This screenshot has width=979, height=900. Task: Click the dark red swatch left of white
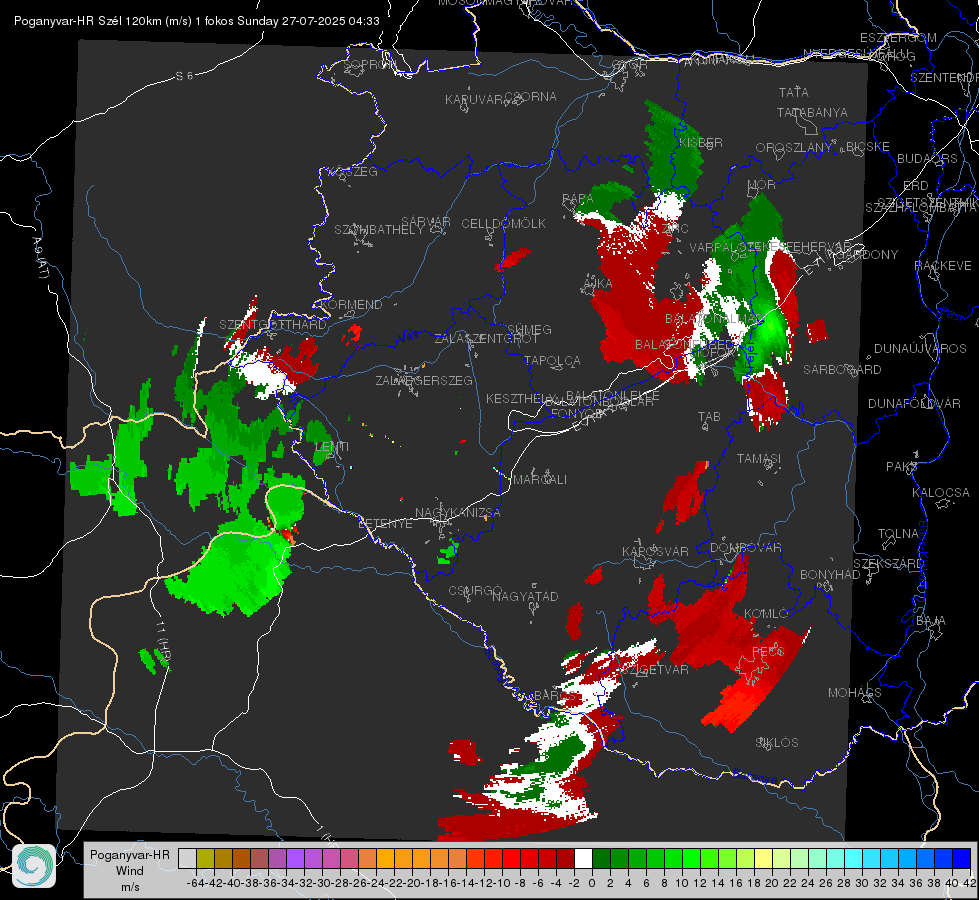tap(565, 859)
